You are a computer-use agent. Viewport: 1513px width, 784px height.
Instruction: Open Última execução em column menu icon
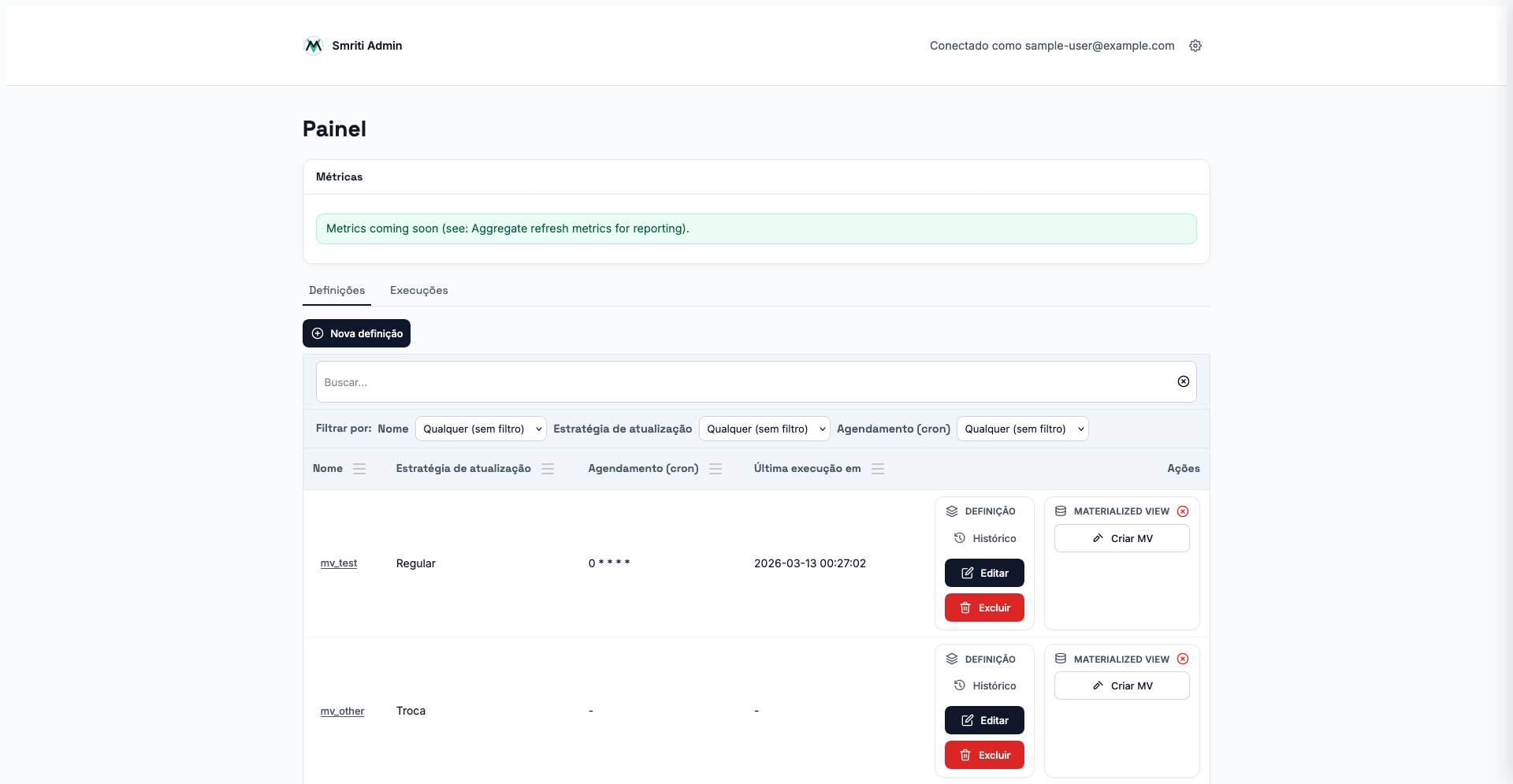[x=878, y=469]
